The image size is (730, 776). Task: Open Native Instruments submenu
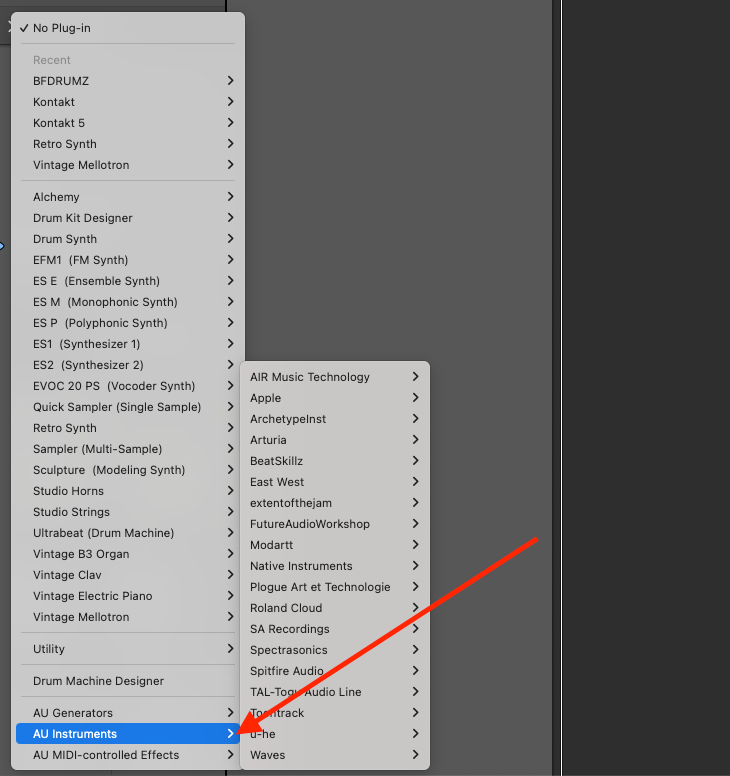335,566
